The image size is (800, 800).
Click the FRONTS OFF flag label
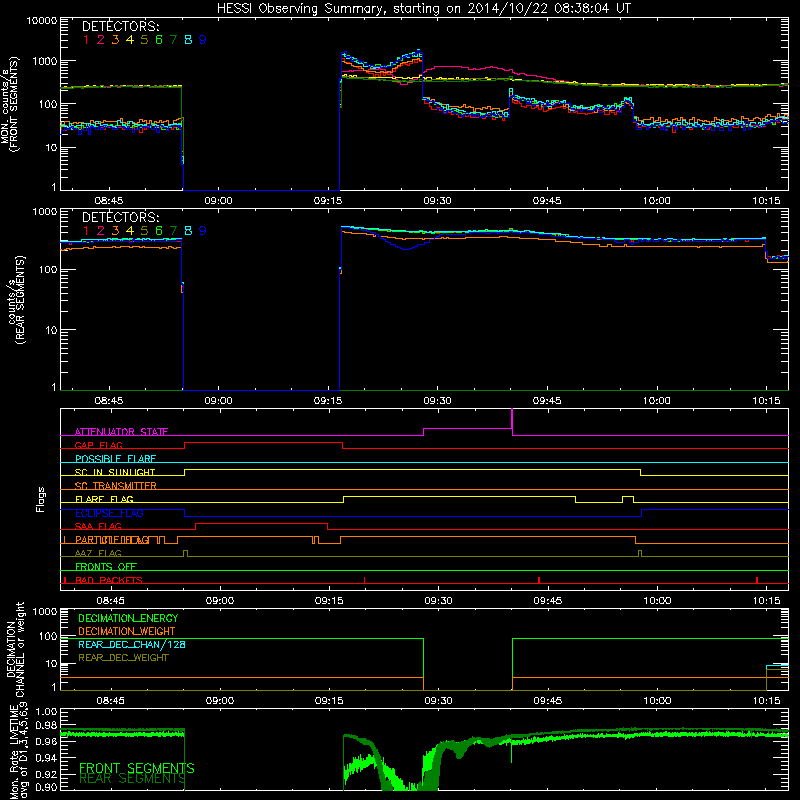click(x=106, y=567)
